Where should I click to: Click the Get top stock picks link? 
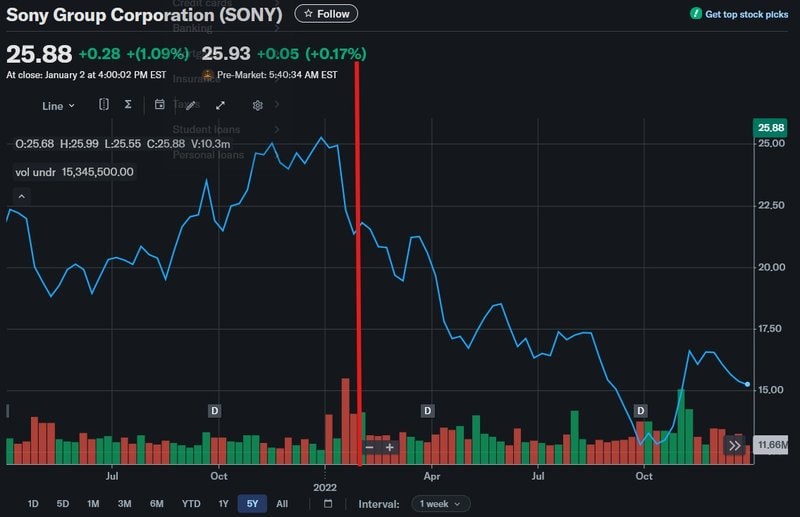click(x=738, y=14)
